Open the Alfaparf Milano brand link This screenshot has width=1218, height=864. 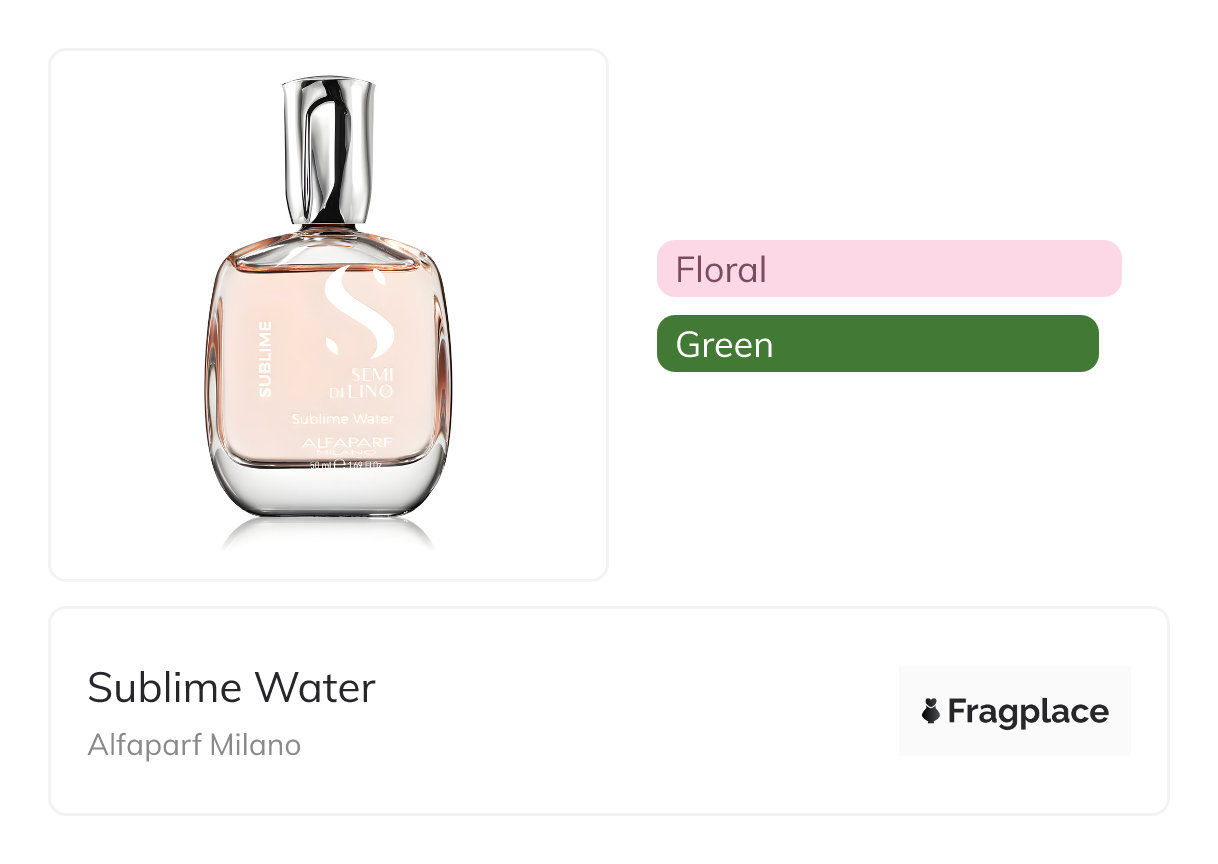(194, 745)
